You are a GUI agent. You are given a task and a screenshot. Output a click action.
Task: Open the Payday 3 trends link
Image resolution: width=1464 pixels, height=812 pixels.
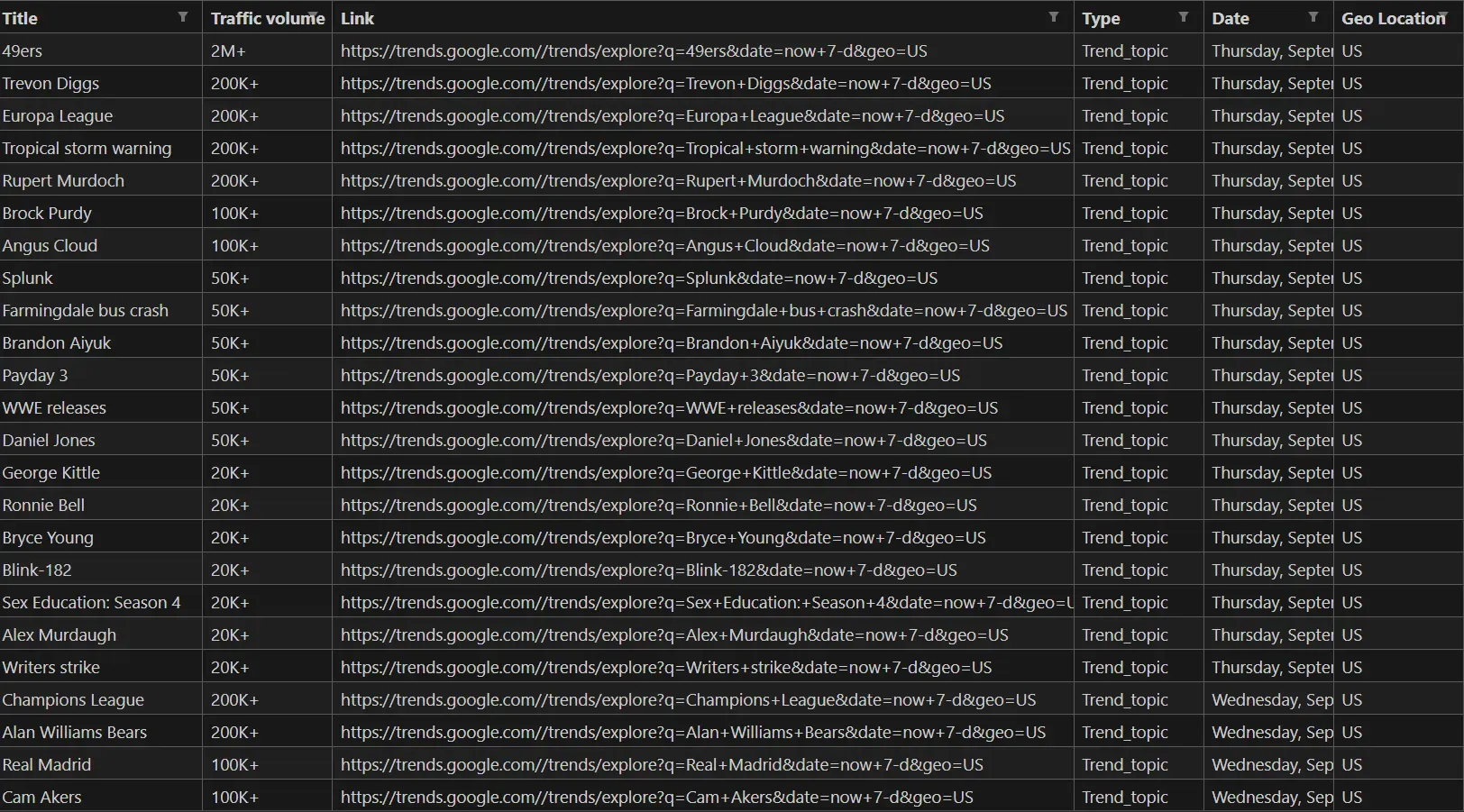click(x=649, y=376)
